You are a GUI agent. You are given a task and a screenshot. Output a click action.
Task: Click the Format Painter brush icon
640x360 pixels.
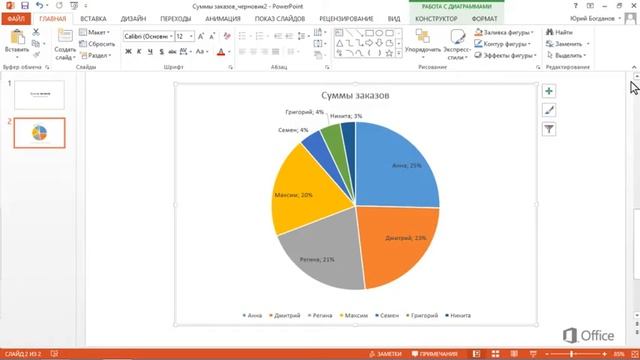[36, 55]
